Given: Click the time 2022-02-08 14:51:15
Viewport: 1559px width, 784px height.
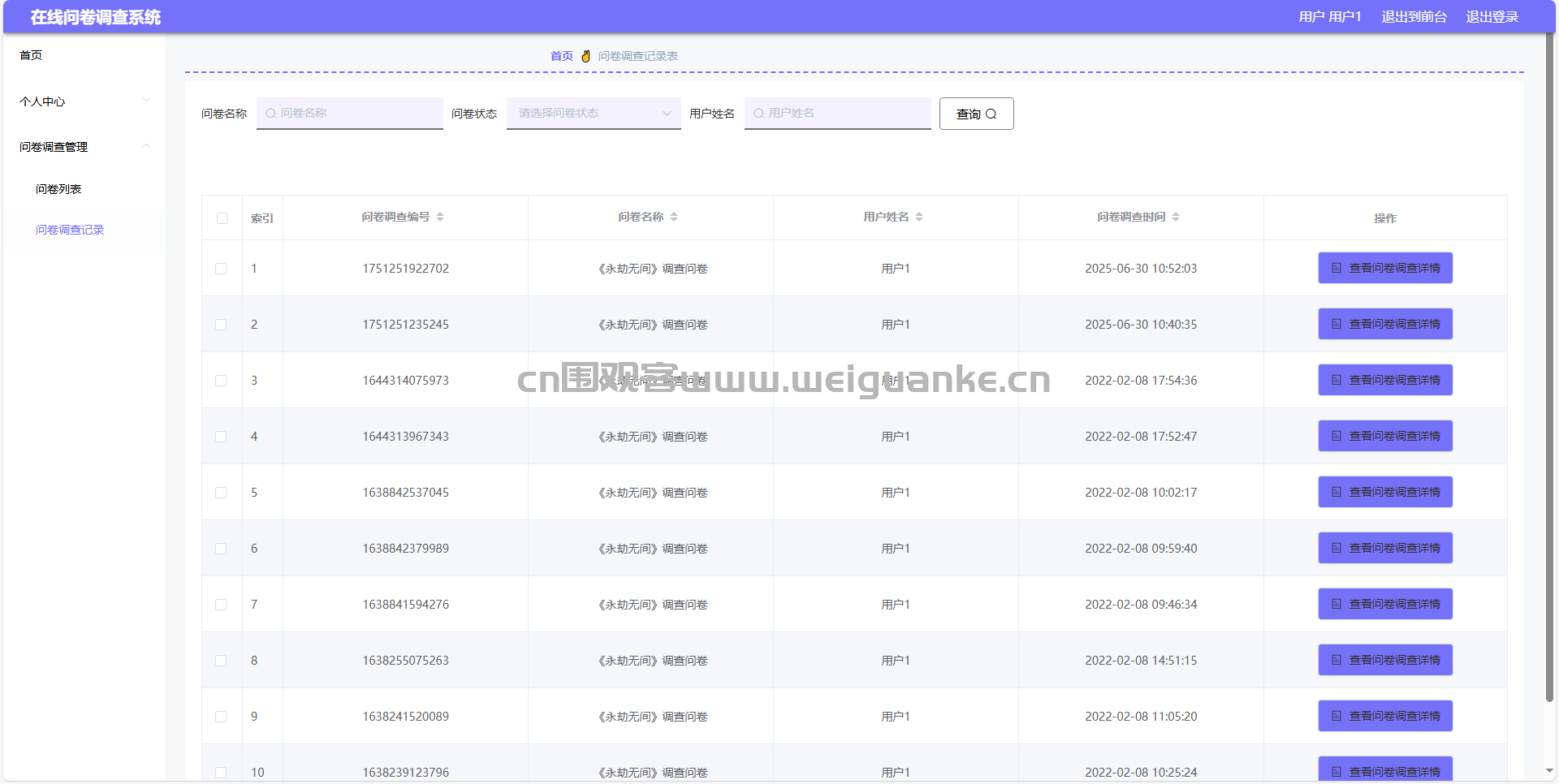Looking at the screenshot, I should tap(1141, 661).
